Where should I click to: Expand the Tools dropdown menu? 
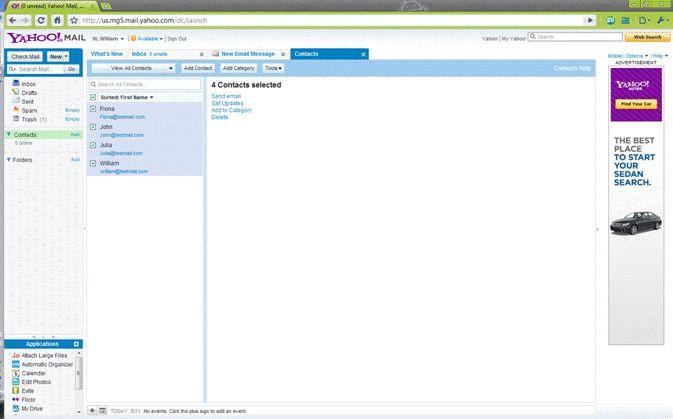click(273, 67)
